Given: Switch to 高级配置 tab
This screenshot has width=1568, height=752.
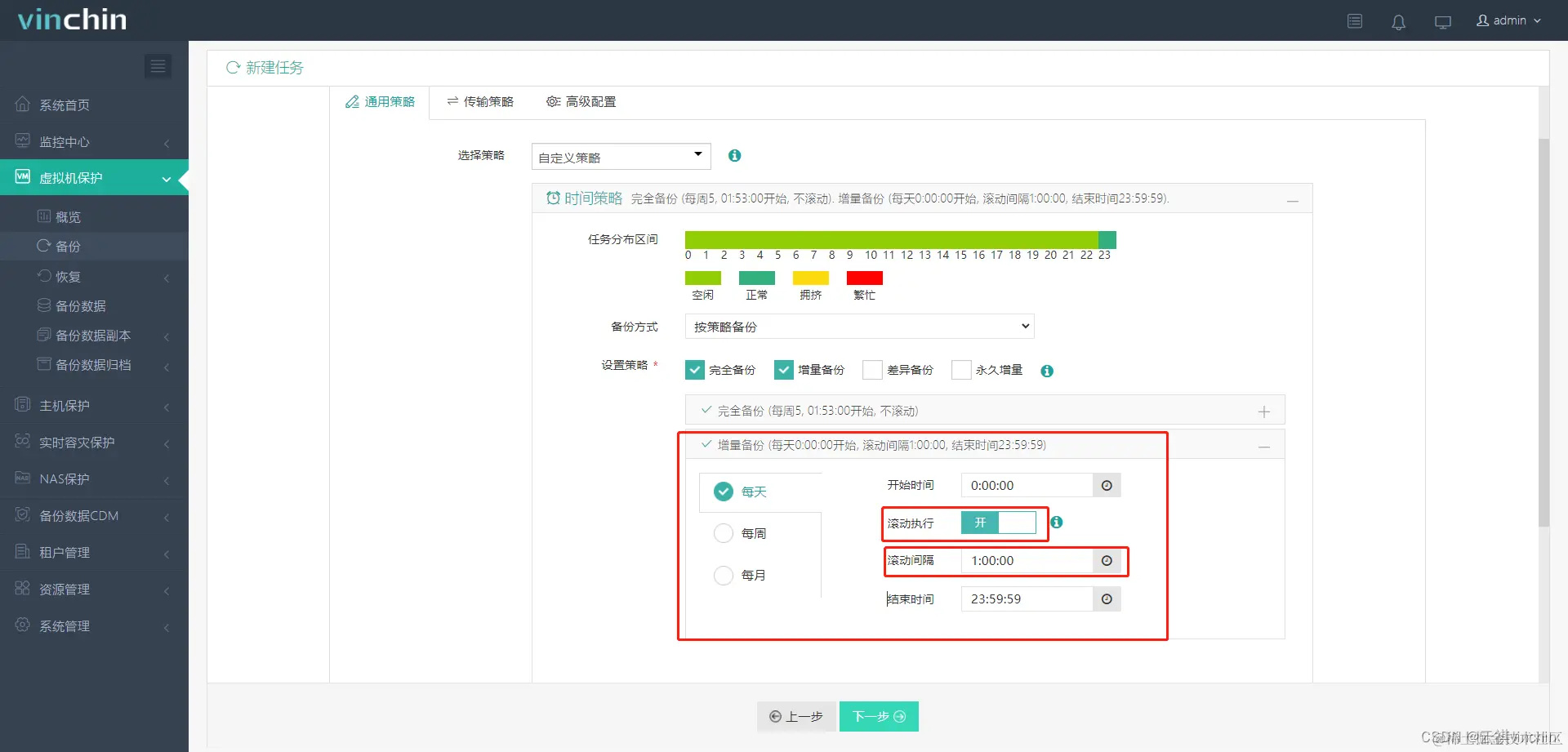Looking at the screenshot, I should pos(581,102).
